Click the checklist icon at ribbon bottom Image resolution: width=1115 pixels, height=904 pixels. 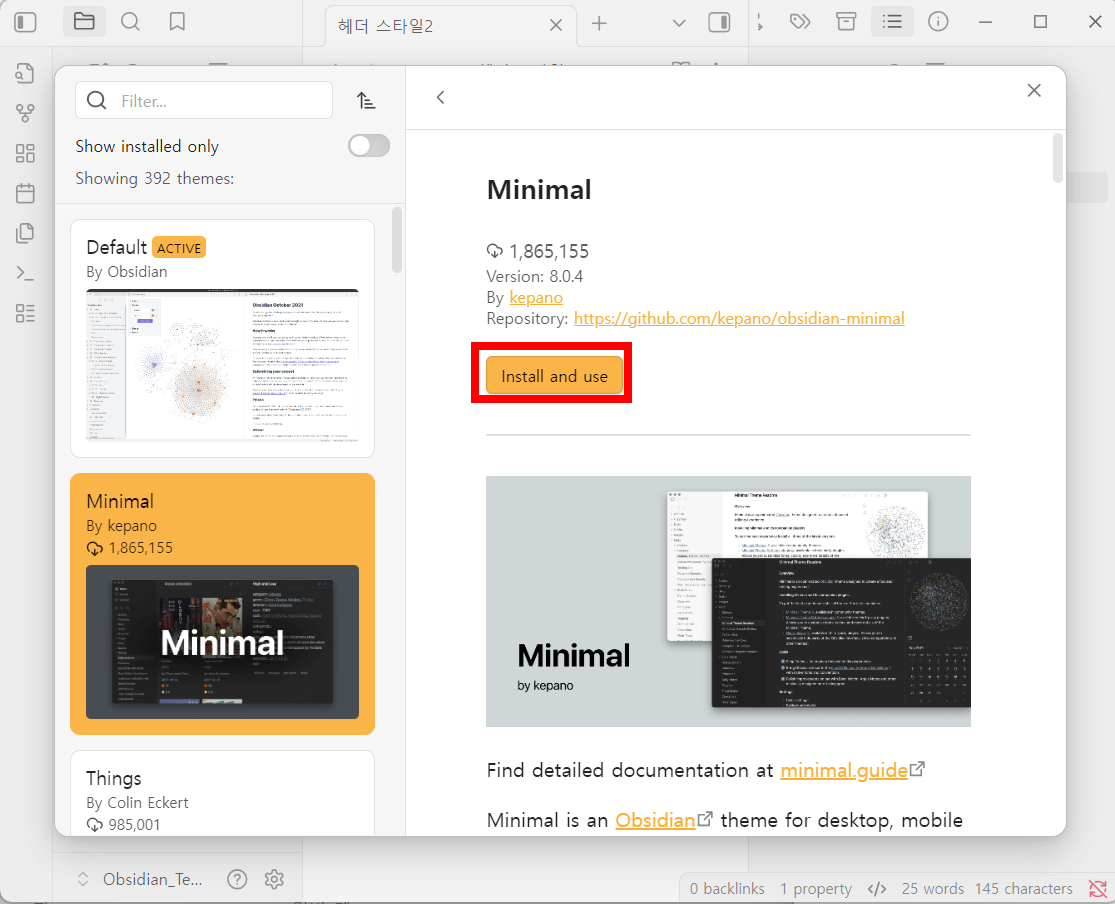click(25, 313)
